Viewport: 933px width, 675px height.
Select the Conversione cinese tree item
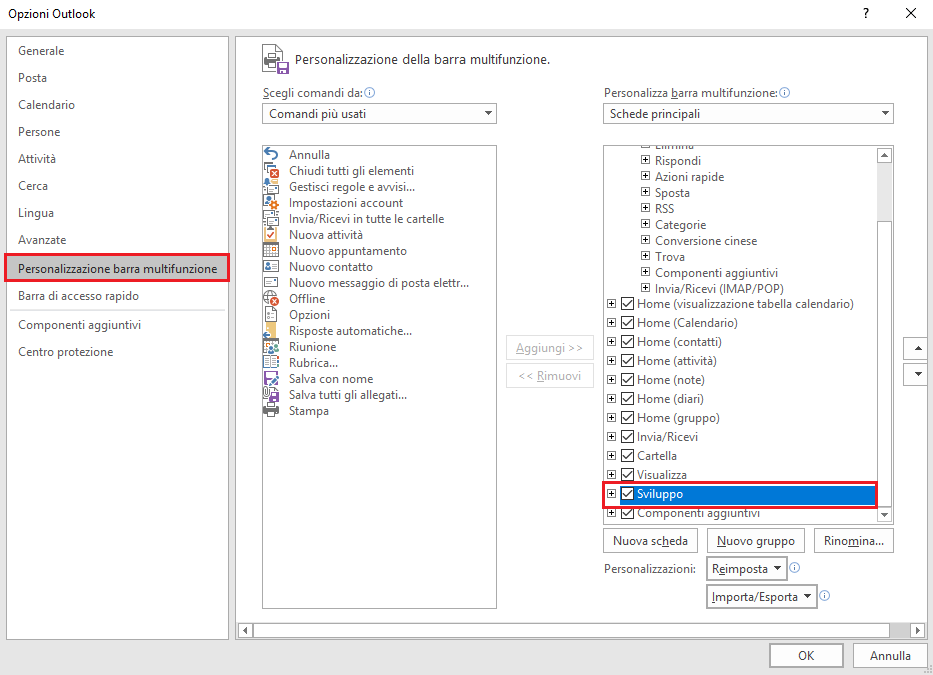click(x=706, y=240)
